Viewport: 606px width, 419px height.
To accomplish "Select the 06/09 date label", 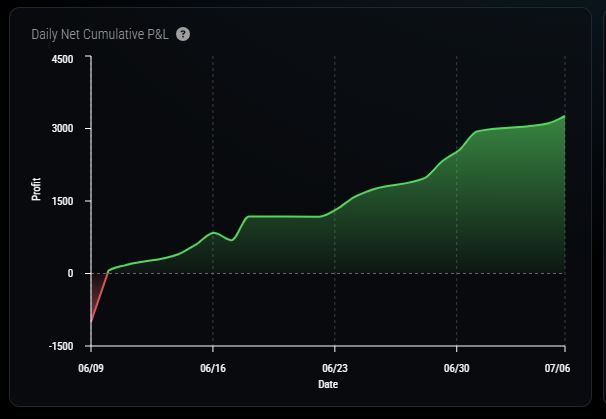I will 91,368.
